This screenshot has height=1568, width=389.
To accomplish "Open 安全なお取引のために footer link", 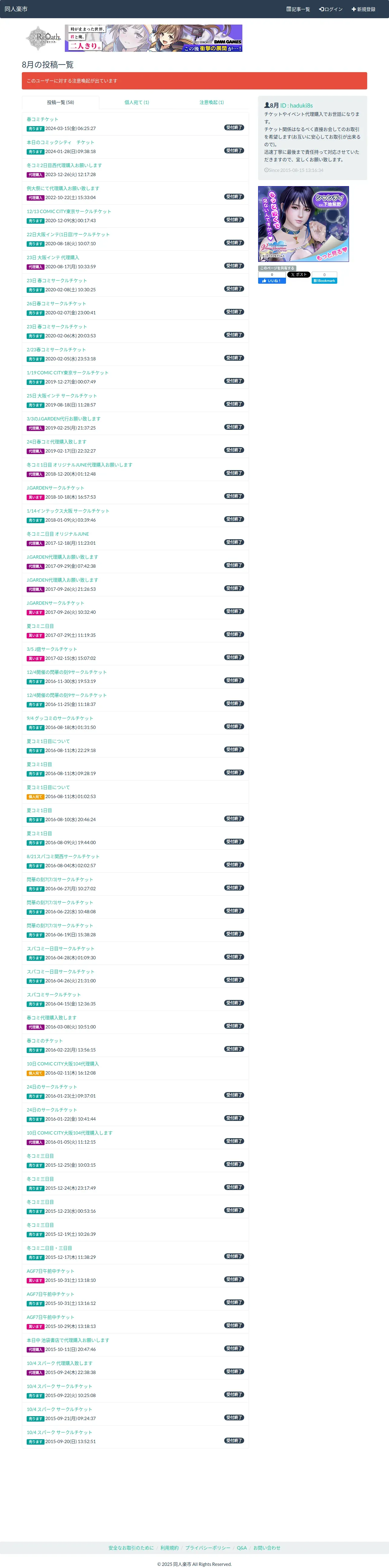I will coord(131,1547).
